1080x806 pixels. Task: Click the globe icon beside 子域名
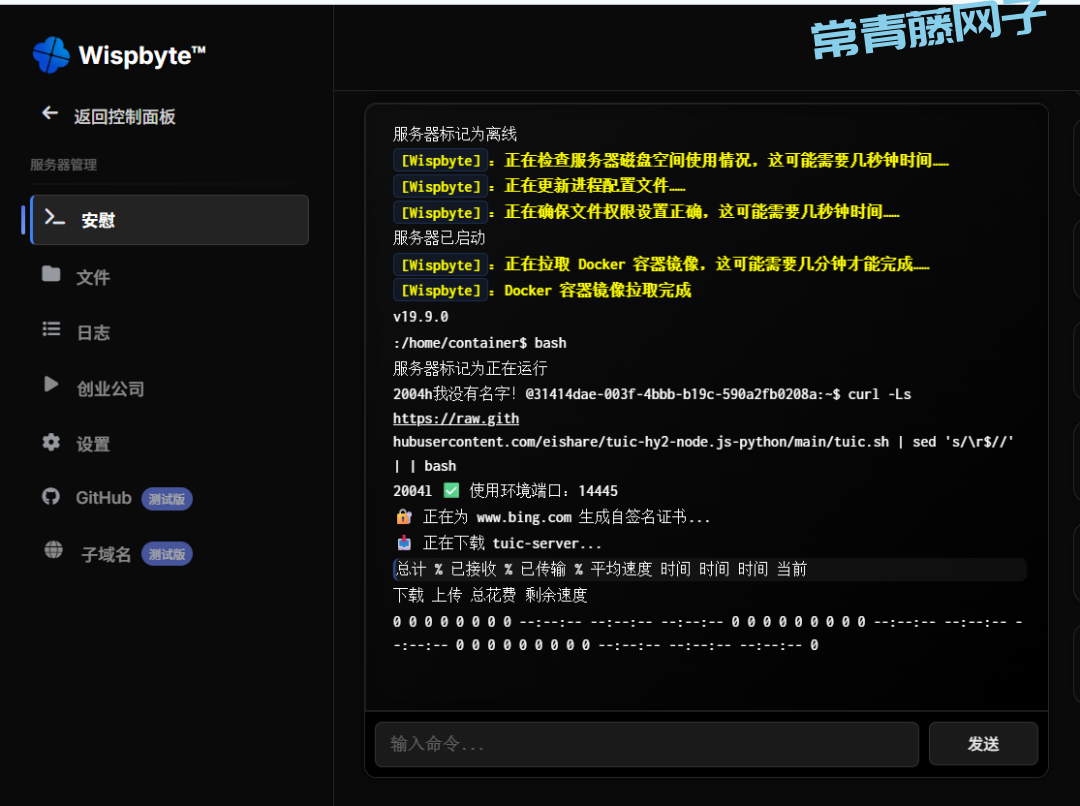pyautogui.click(x=53, y=550)
